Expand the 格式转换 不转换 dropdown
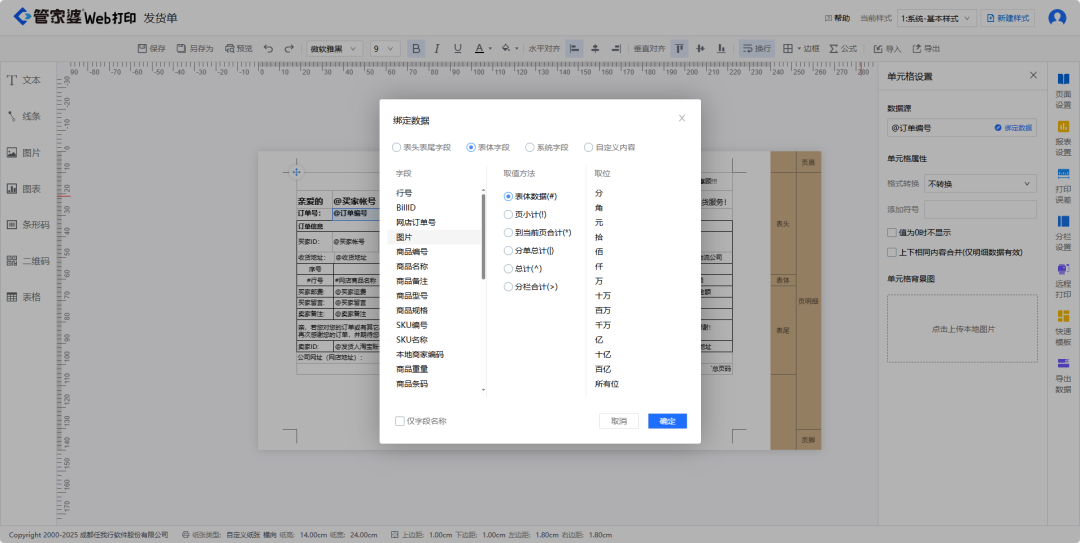Viewport: 1080px width, 543px height. (x=980, y=184)
